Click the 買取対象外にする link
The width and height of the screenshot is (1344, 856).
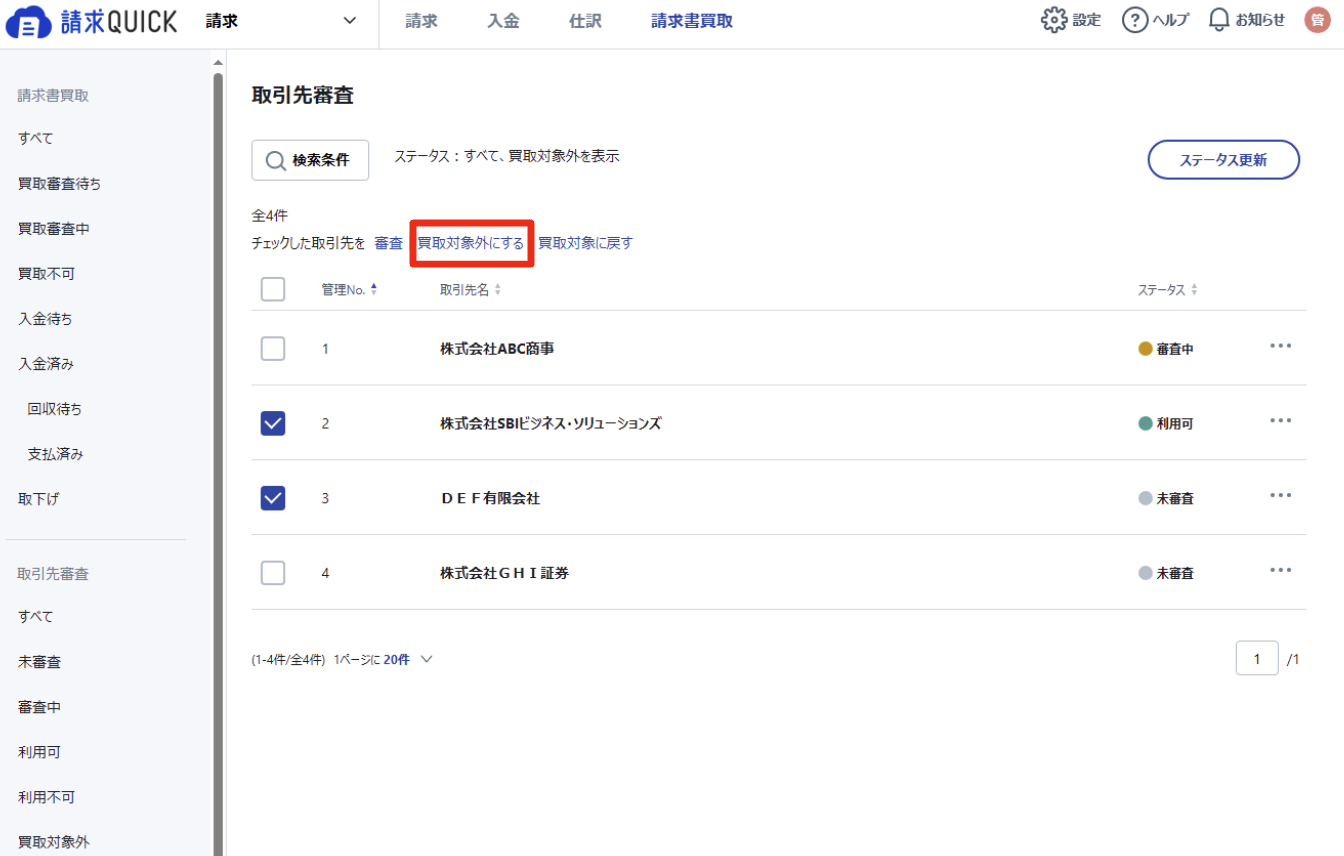tap(471, 243)
